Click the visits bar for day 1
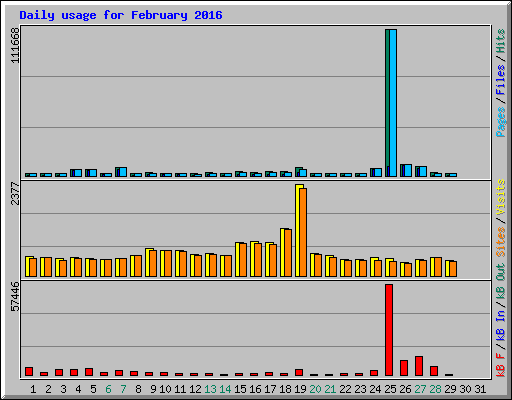512x400 pixels. 31,267
